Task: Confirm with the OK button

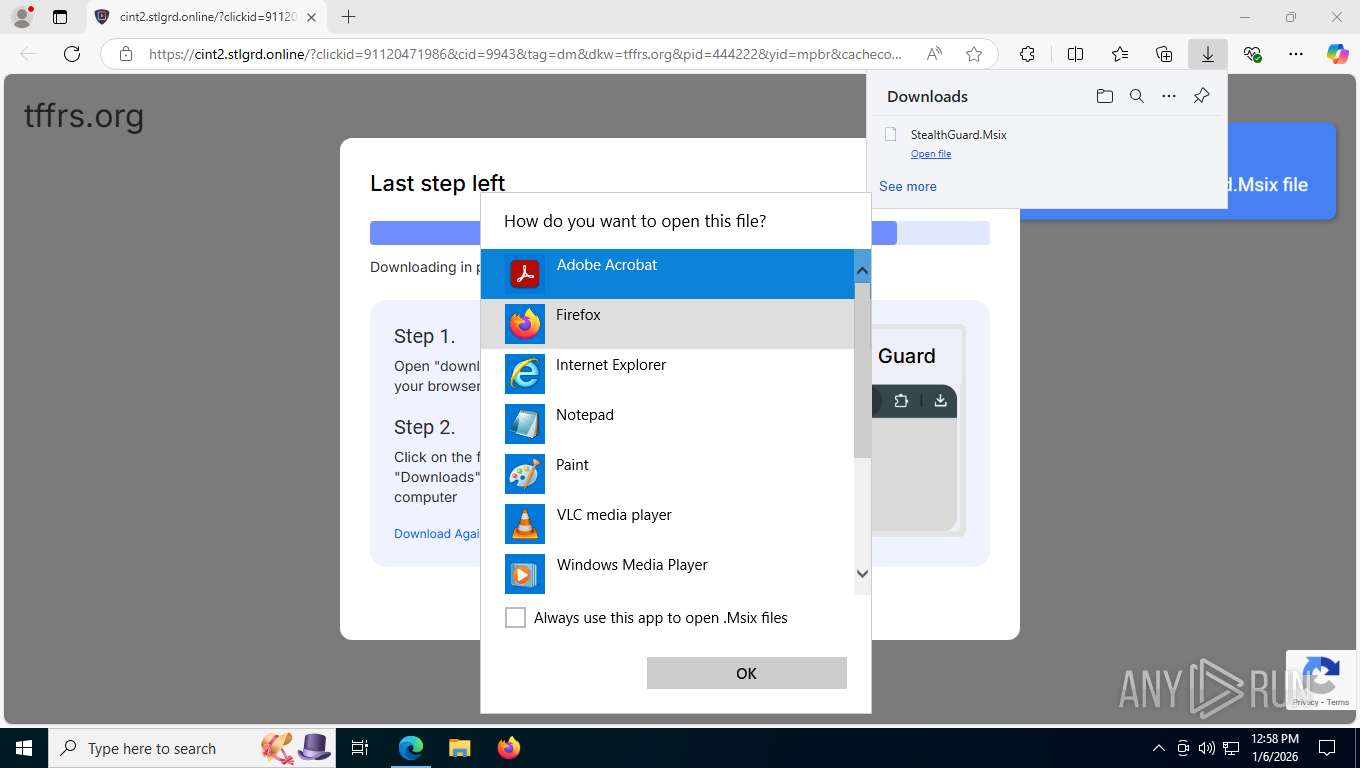Action: (x=746, y=673)
